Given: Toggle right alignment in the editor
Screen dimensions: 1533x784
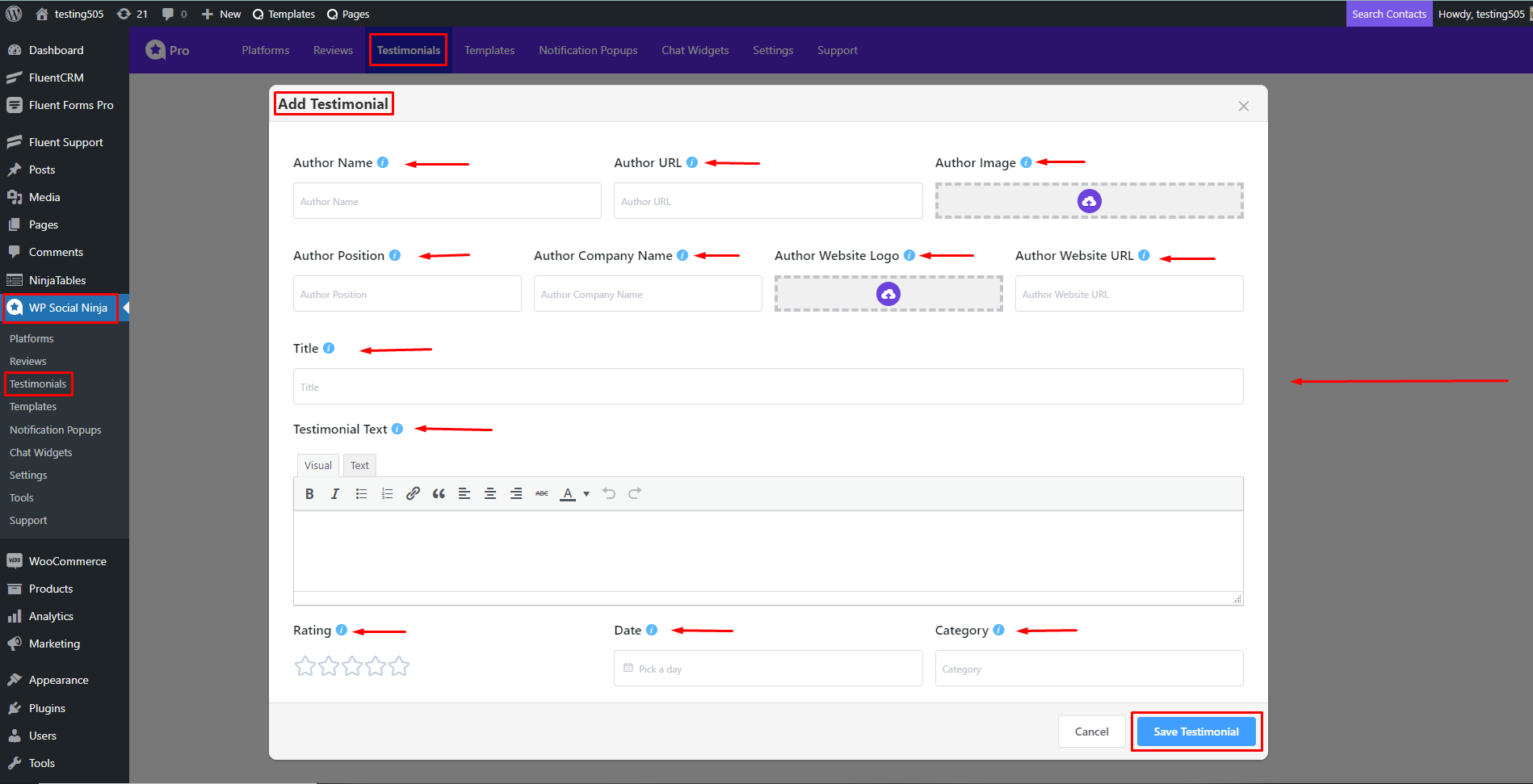Looking at the screenshot, I should pyautogui.click(x=516, y=493).
